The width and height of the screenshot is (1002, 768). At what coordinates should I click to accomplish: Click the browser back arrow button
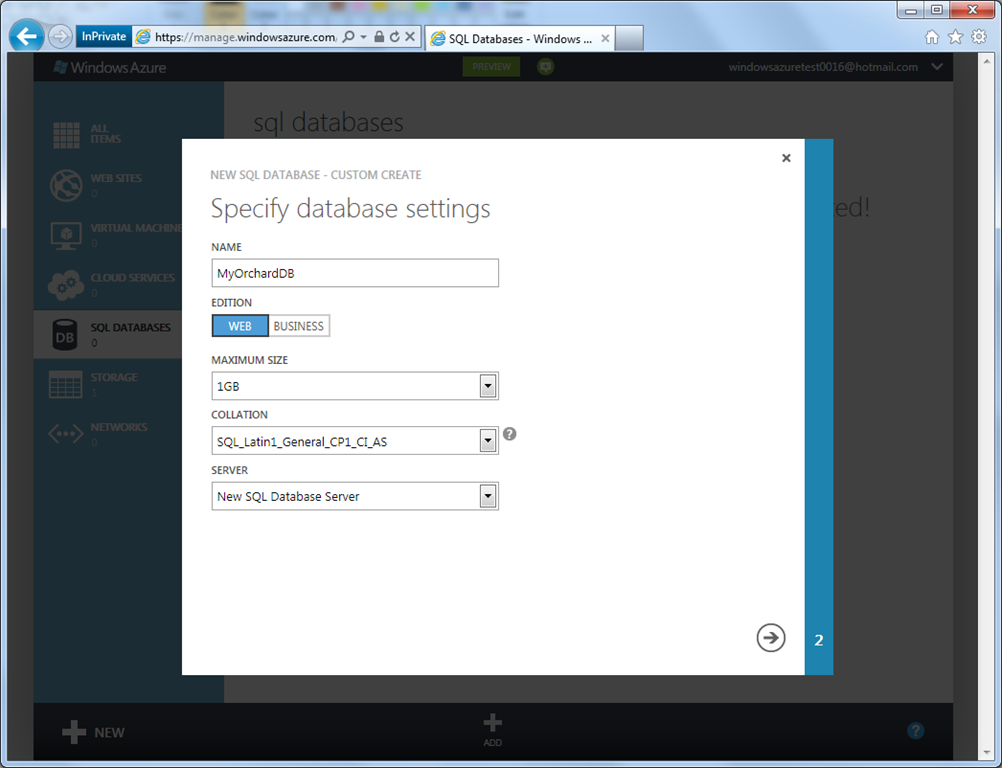coord(26,37)
